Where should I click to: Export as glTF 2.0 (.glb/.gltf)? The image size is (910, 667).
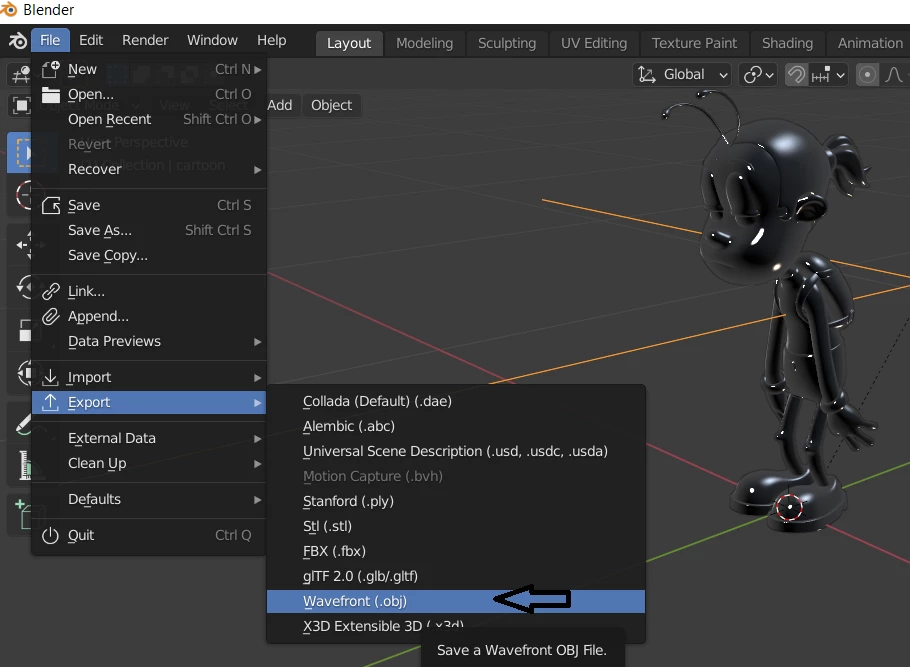click(456, 576)
